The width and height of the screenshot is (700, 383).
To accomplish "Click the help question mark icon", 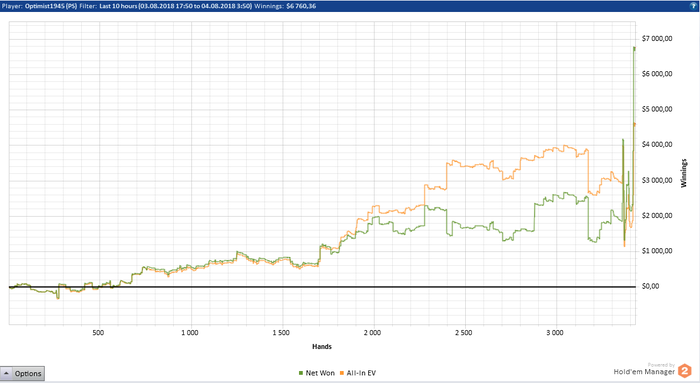I will tap(694, 6).
